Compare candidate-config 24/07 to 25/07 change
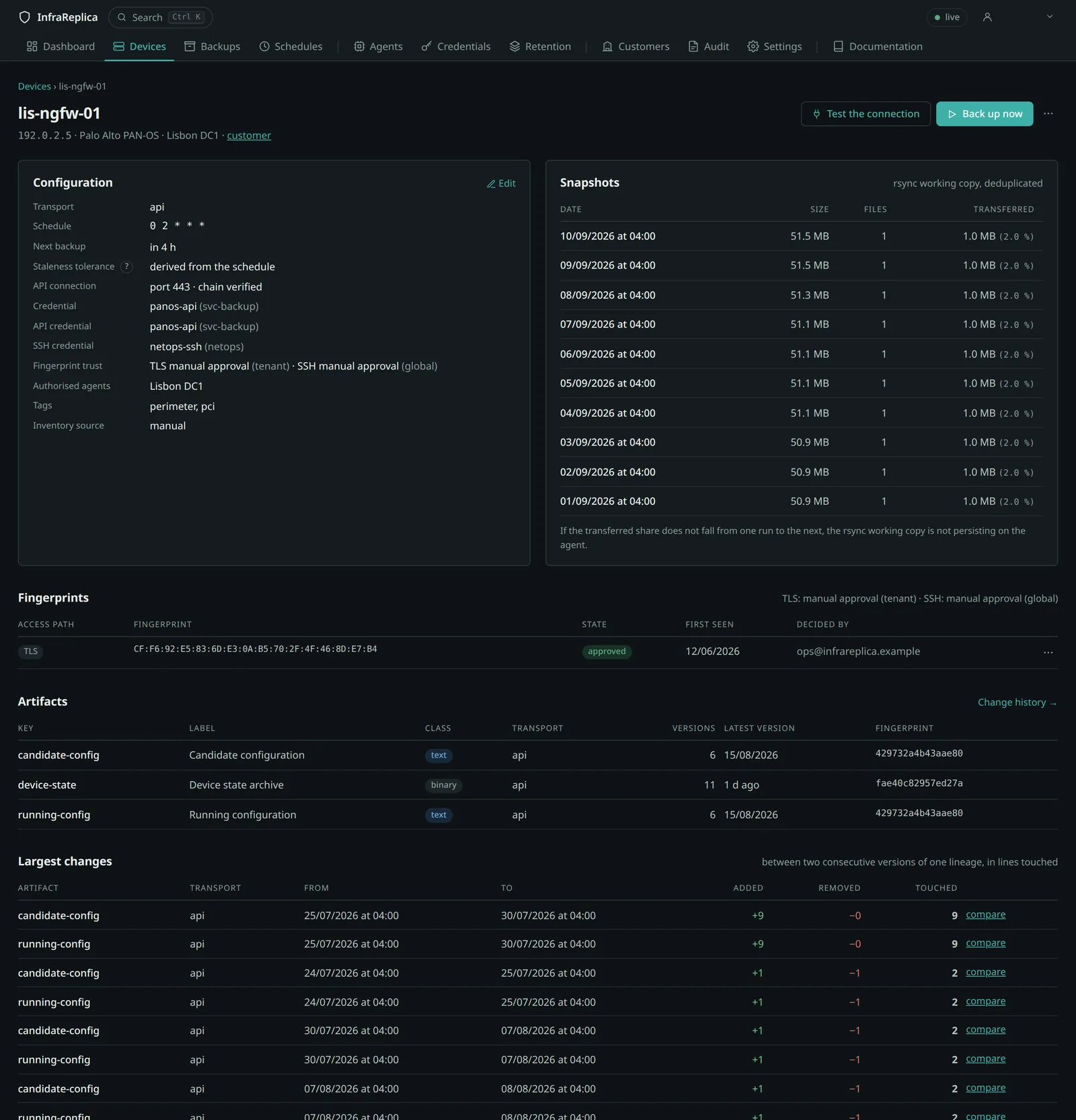Viewport: 1076px width, 1120px height. 985,972
